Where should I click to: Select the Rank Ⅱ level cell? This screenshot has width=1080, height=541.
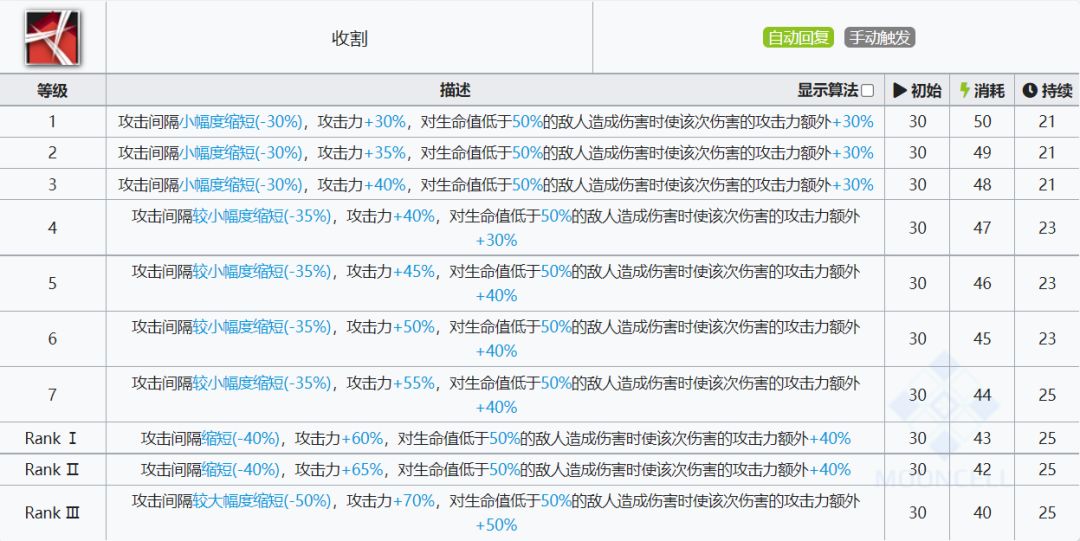52,469
